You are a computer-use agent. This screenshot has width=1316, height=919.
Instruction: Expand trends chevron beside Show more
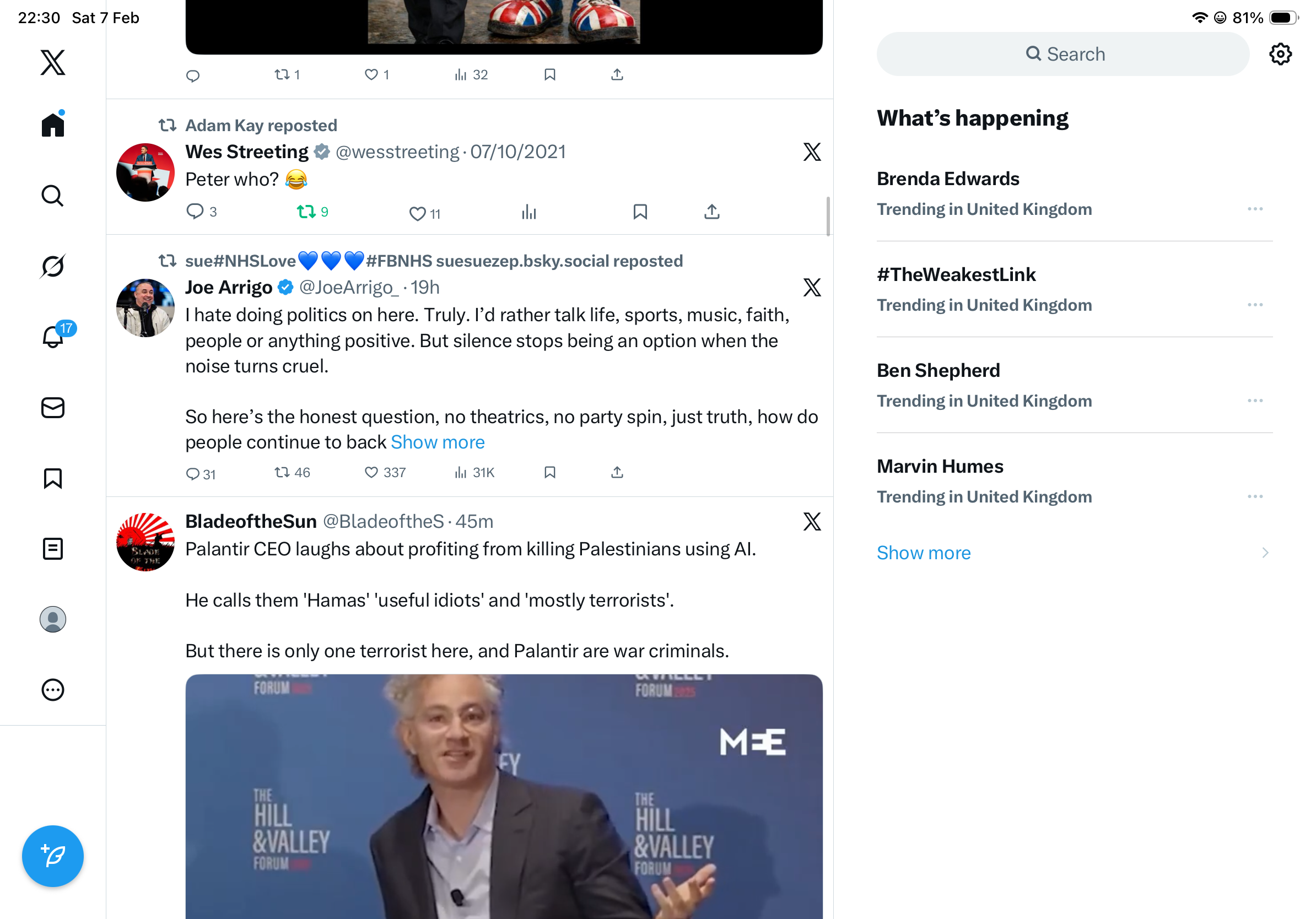[1264, 553]
